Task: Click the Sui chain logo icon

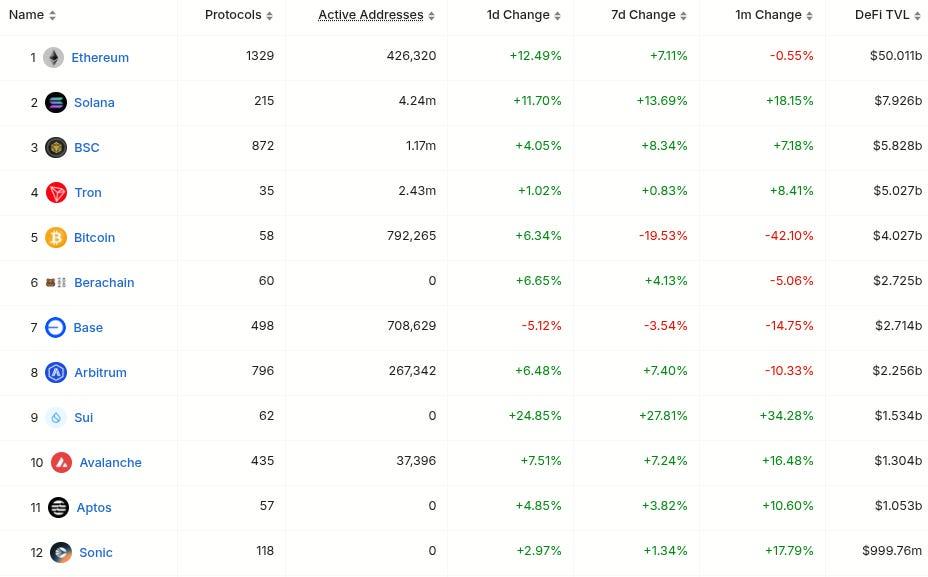Action: (x=56, y=417)
